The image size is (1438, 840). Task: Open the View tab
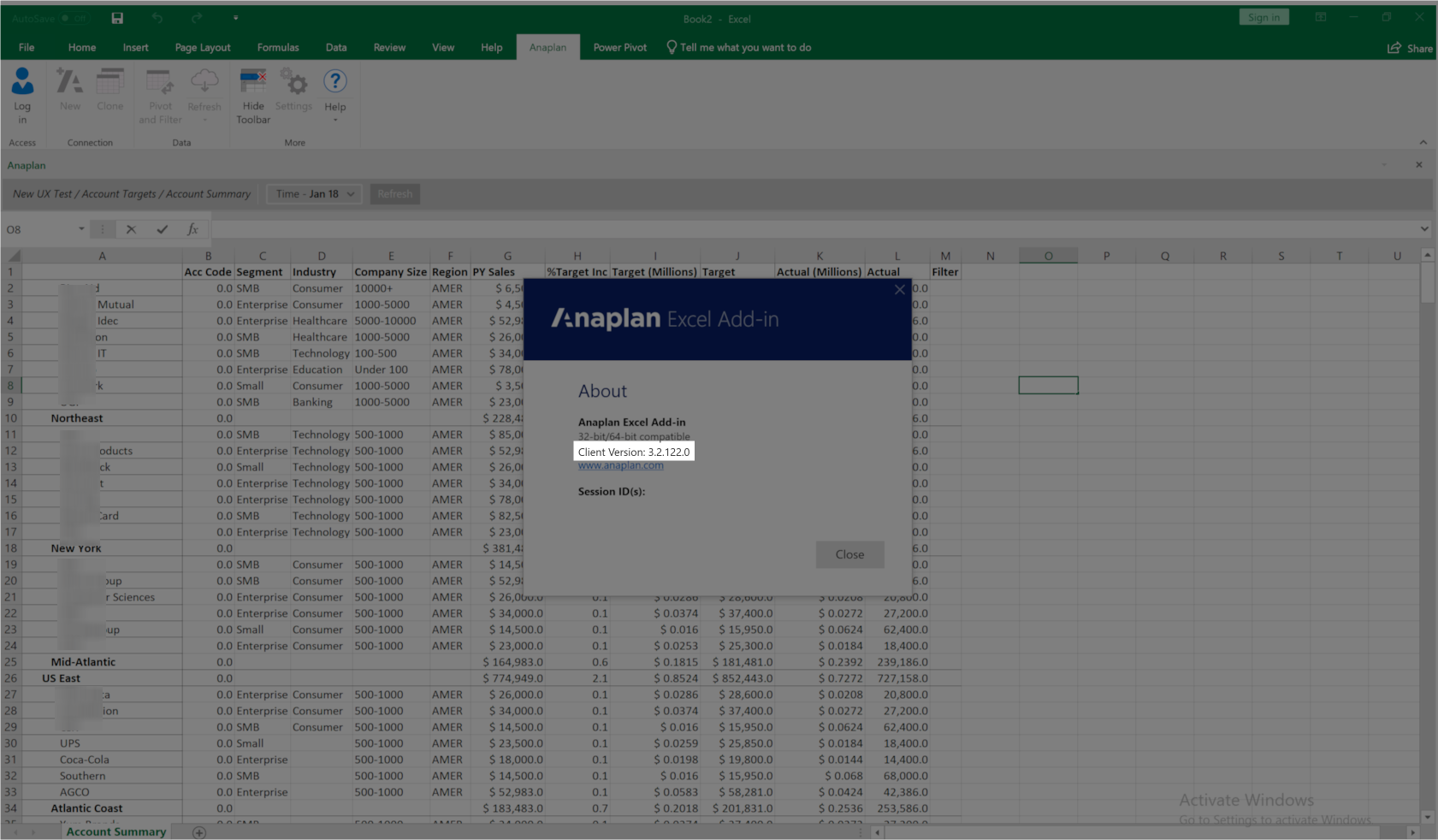tap(443, 48)
